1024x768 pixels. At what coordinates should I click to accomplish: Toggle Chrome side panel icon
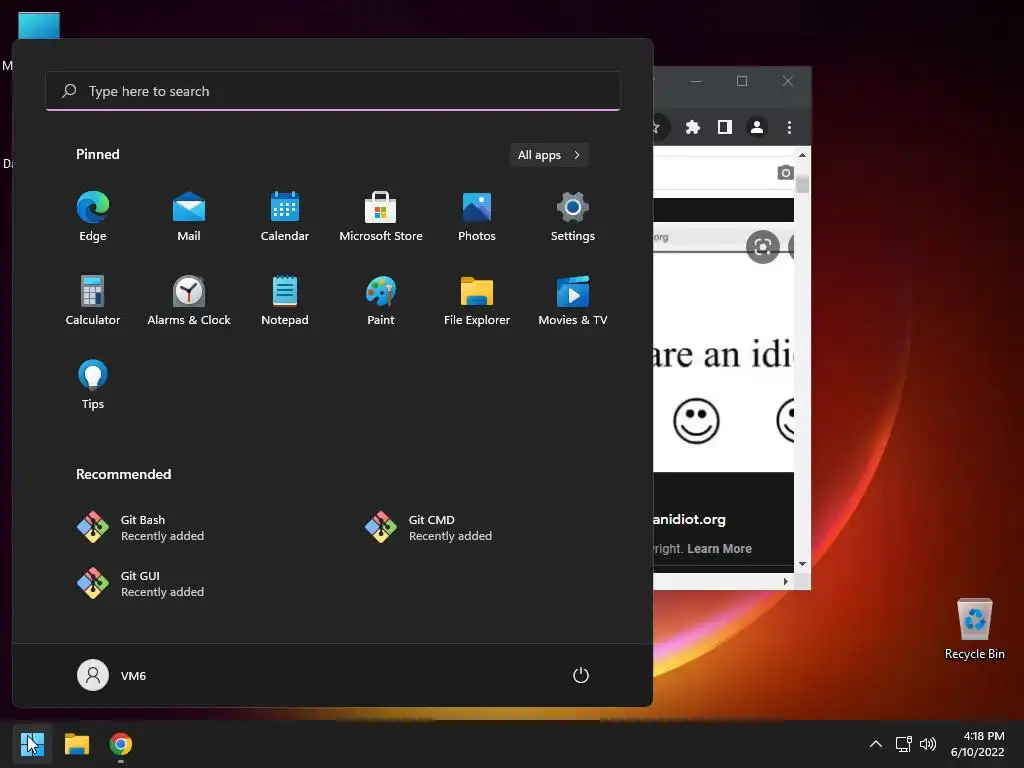(725, 127)
